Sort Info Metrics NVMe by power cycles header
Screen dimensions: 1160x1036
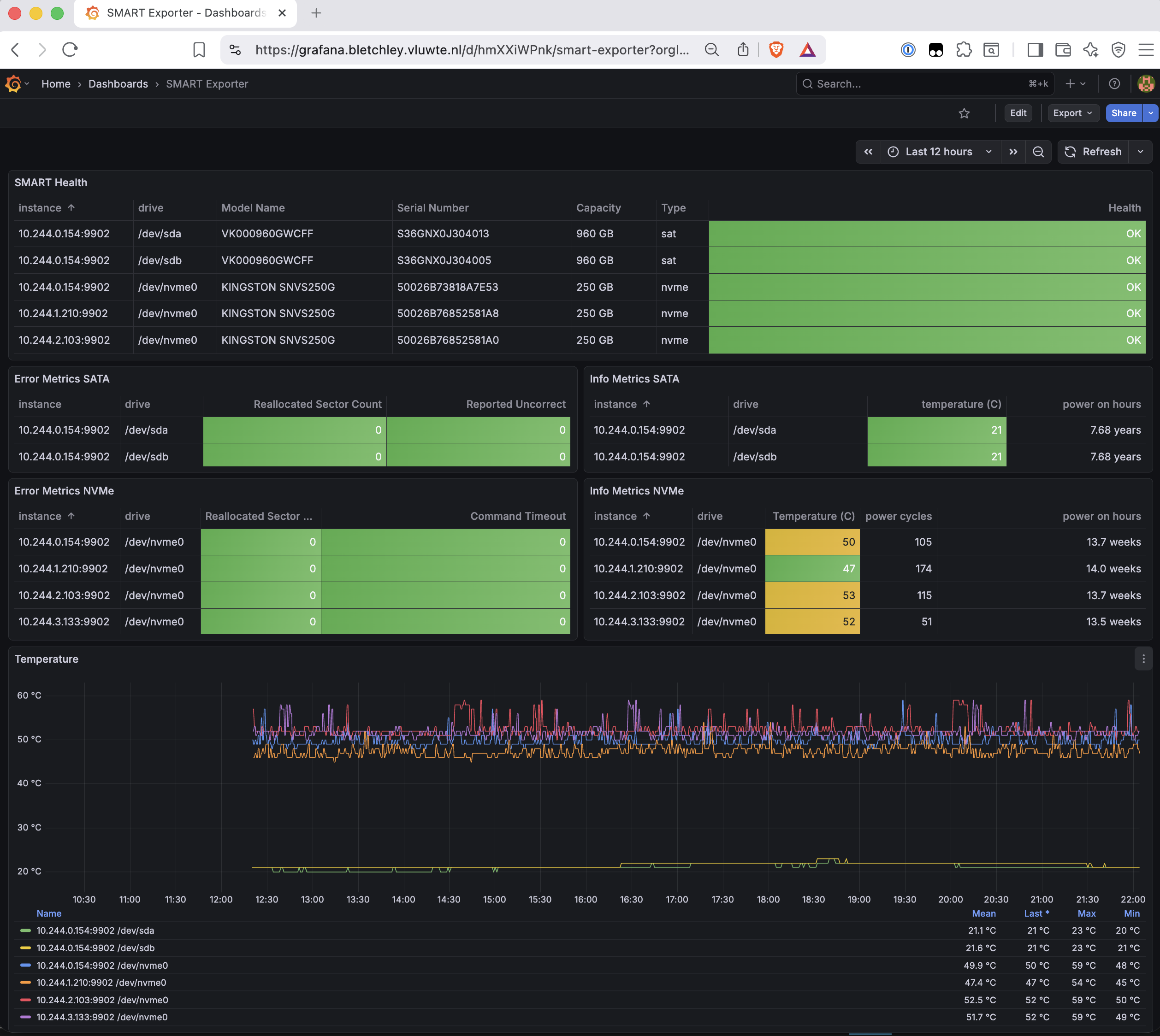(x=899, y=516)
